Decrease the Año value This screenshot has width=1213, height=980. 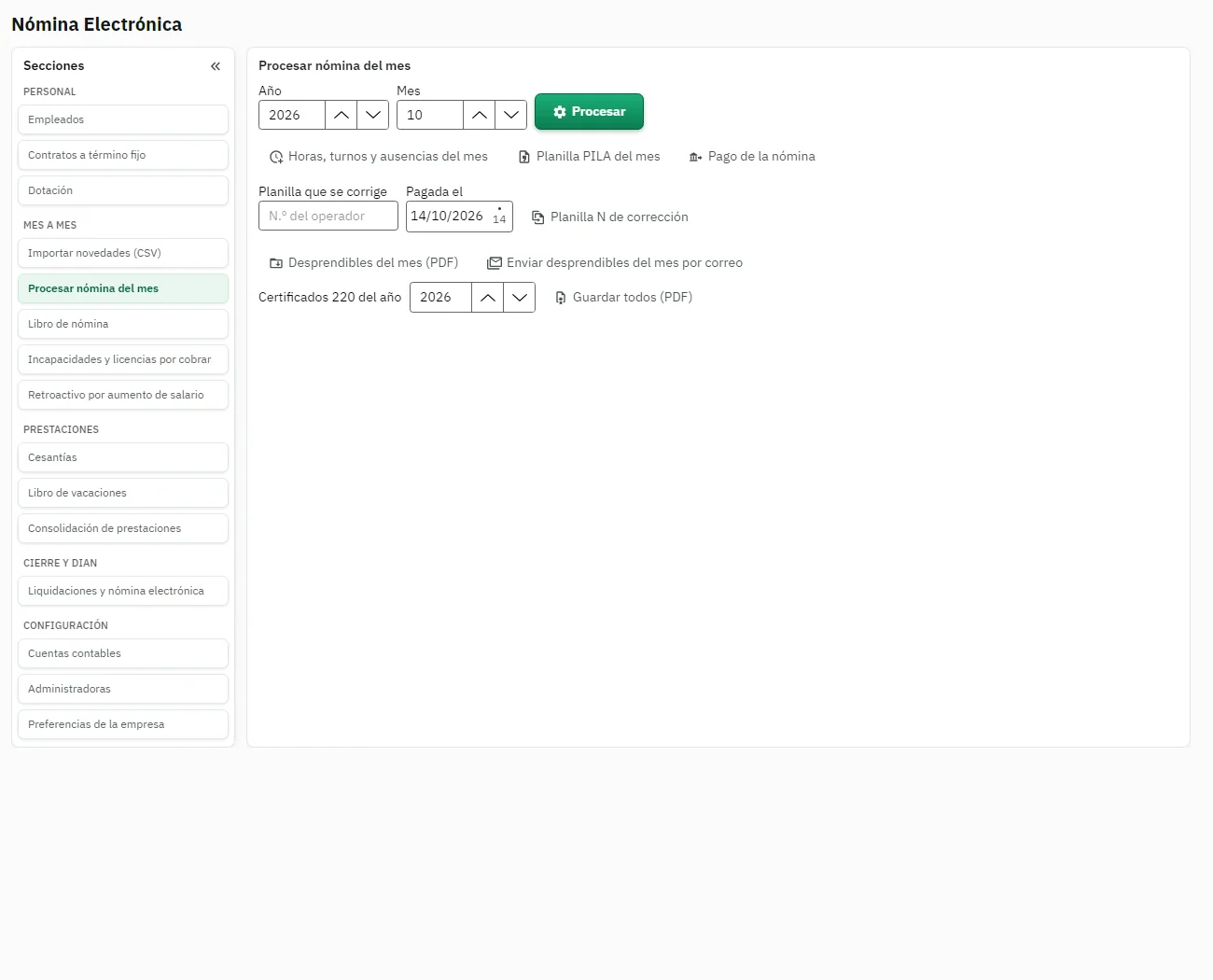coord(373,115)
